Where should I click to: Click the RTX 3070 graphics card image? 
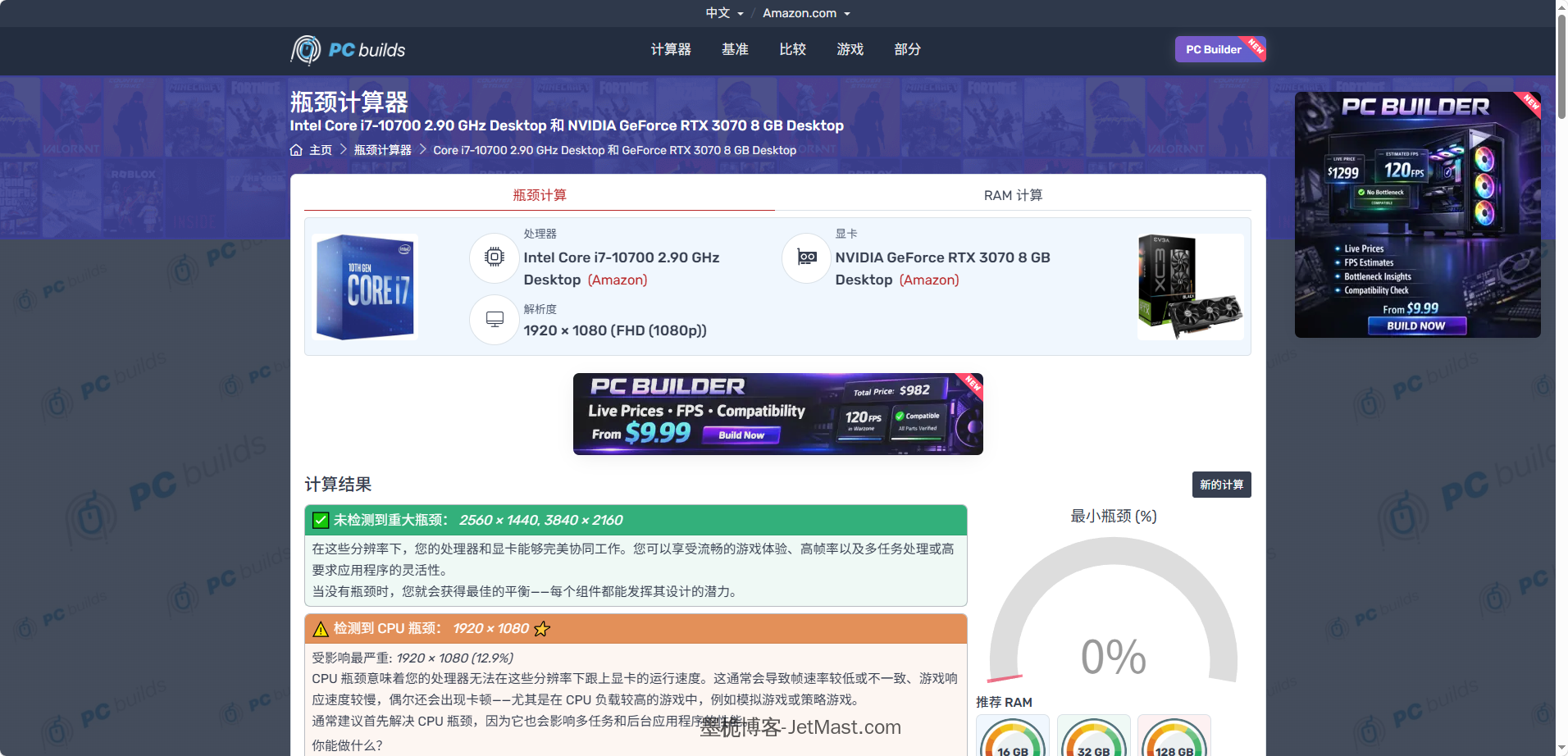[1191, 287]
